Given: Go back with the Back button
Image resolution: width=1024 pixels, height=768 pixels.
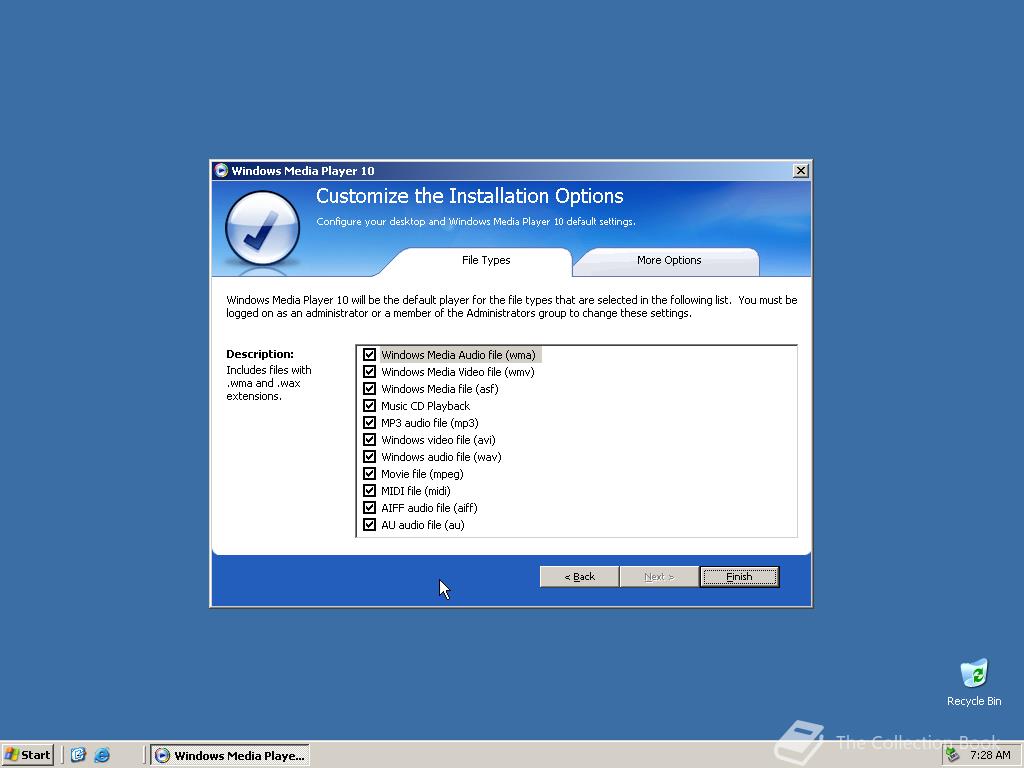Looking at the screenshot, I should coord(579,577).
